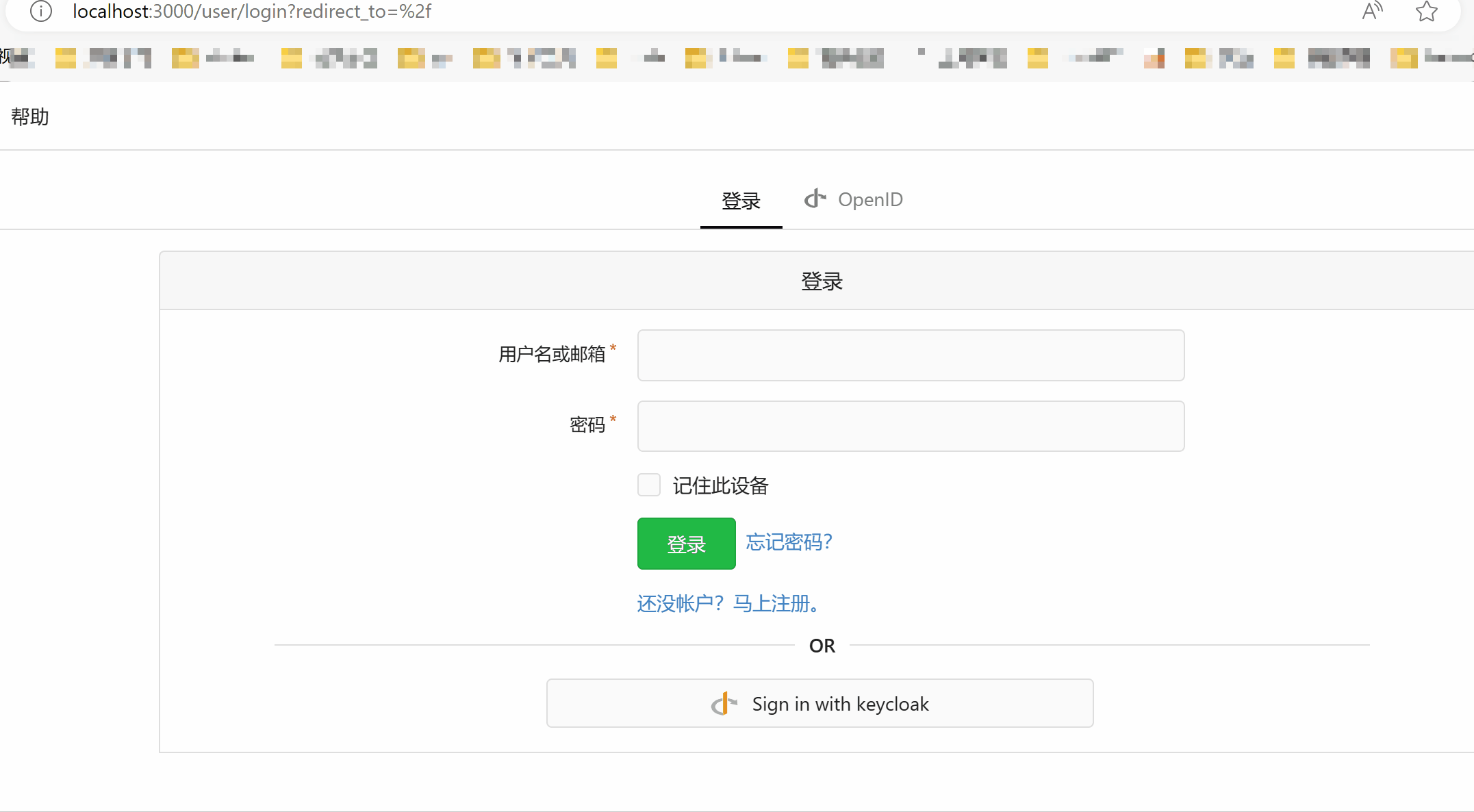The image size is (1474, 812).
Task: Click the read aloud icon in address bar
Action: 1371,11
